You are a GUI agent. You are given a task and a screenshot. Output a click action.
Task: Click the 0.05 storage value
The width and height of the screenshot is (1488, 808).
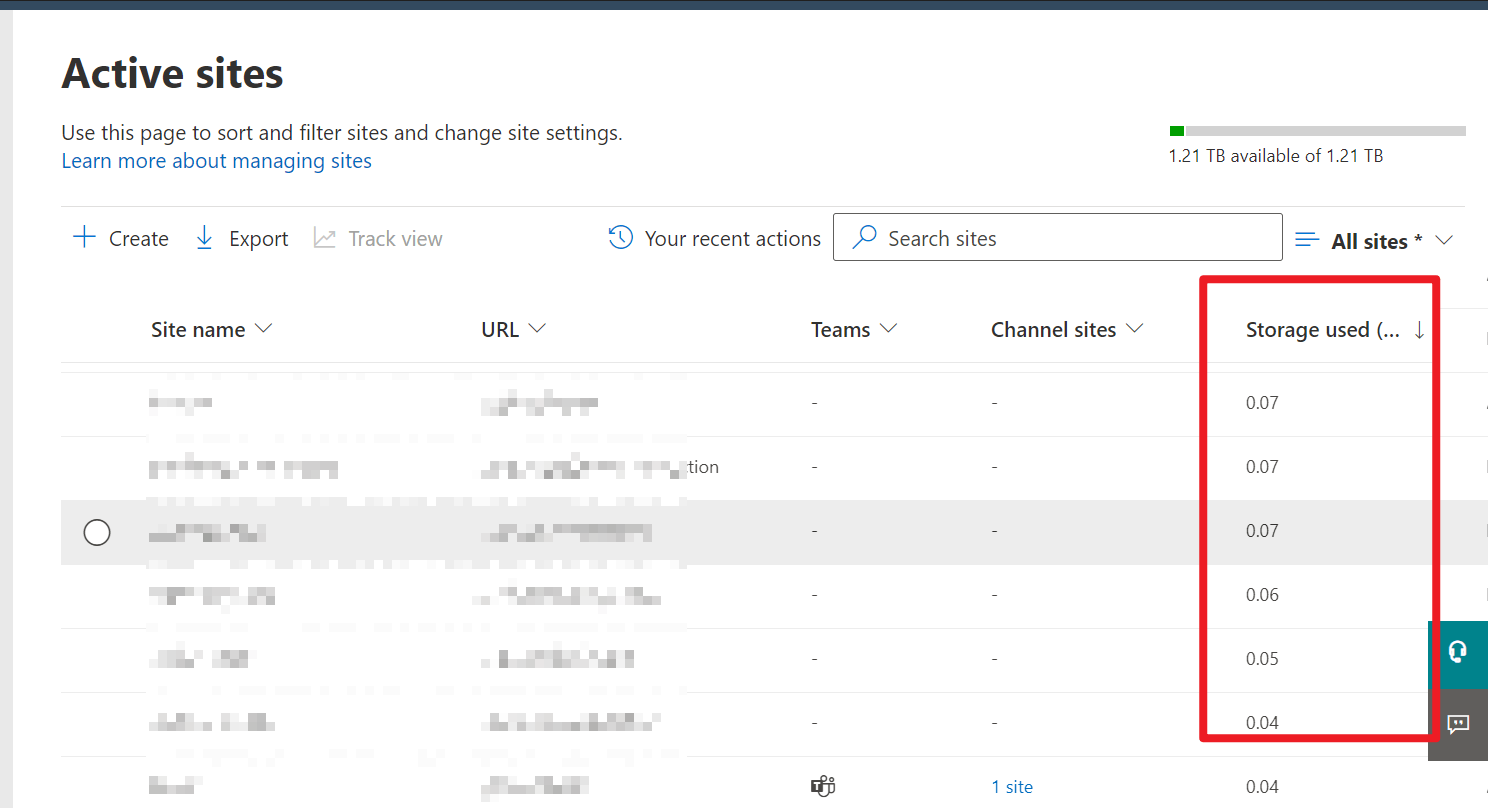(1262, 659)
